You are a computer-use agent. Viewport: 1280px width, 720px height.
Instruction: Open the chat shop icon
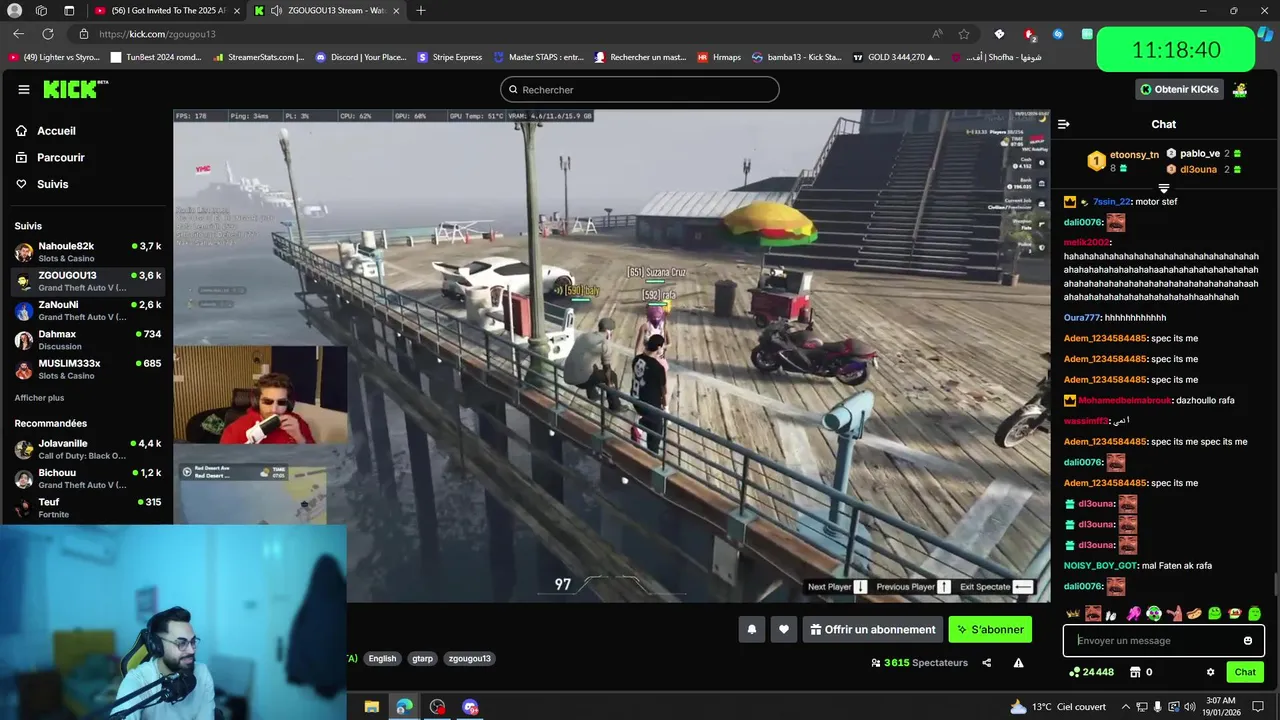click(x=1135, y=672)
